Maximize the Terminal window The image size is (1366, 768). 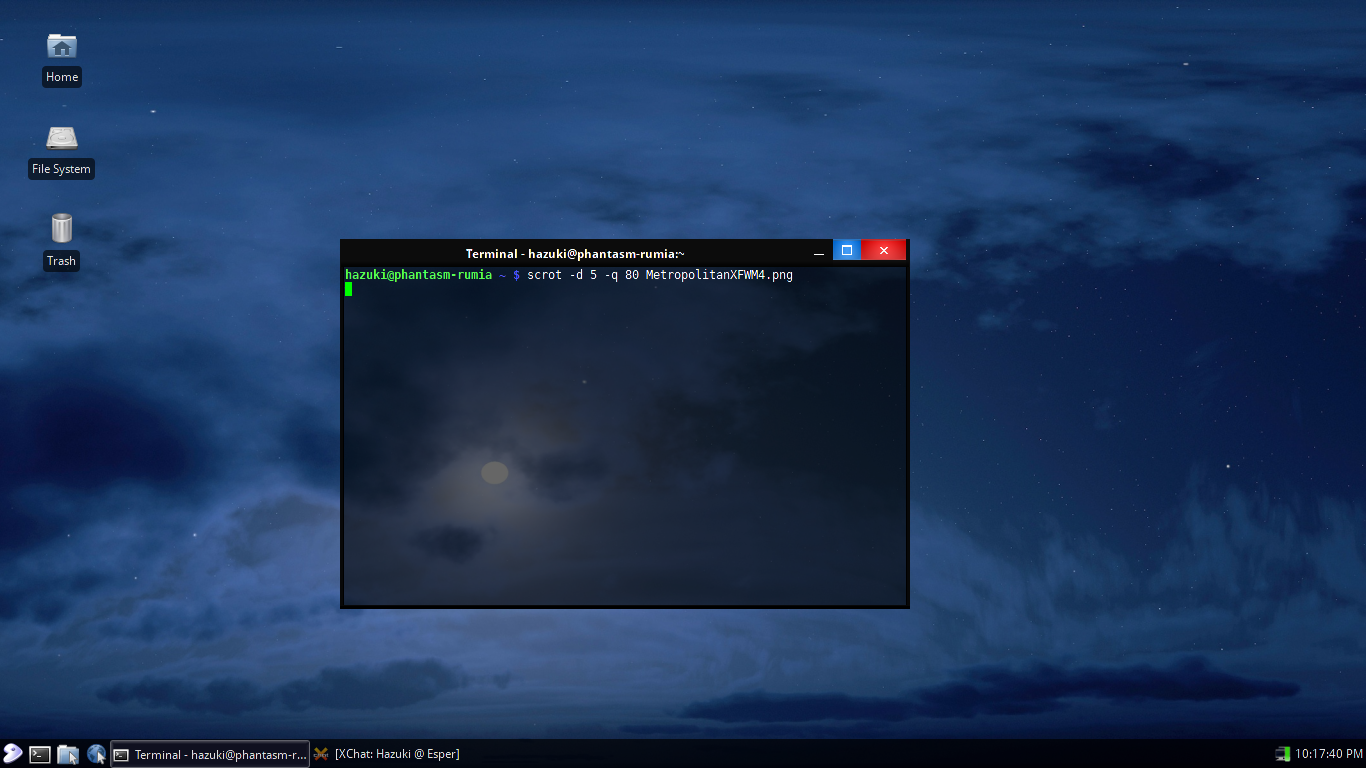847,250
